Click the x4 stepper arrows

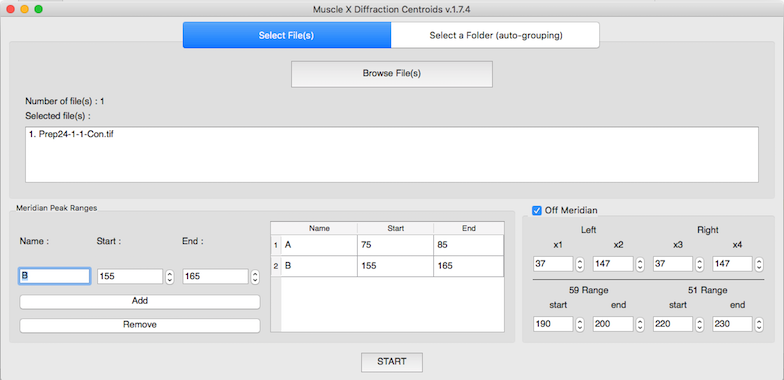(759, 264)
